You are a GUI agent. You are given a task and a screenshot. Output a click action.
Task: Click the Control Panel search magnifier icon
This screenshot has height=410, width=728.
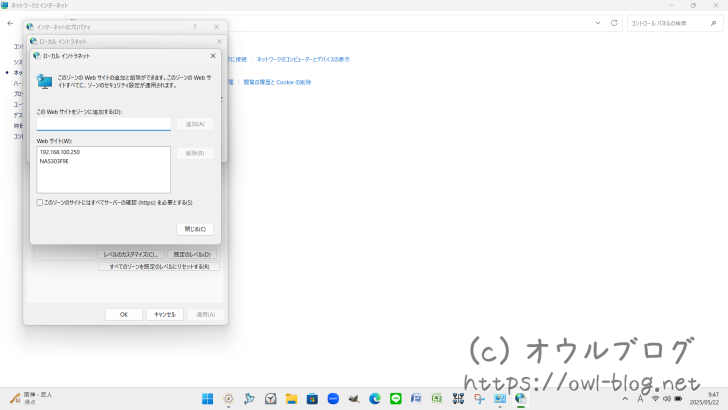(714, 23)
